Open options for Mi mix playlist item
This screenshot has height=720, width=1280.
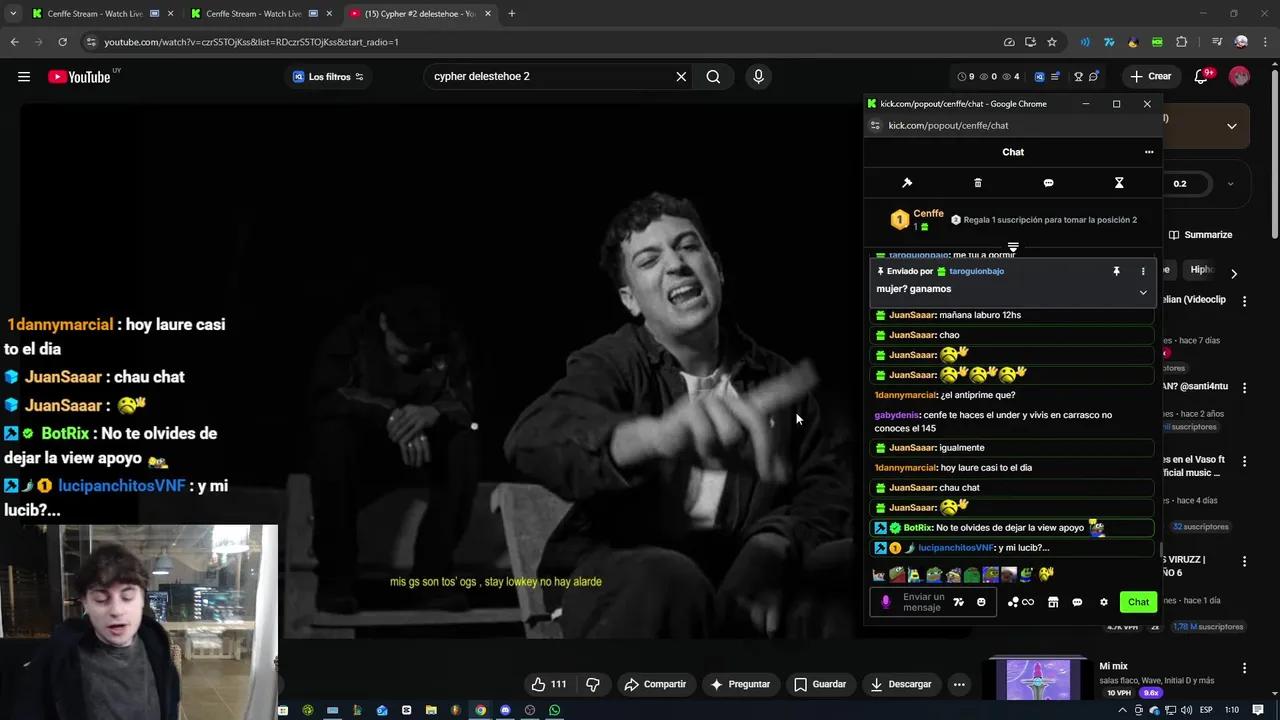tap(1245, 668)
